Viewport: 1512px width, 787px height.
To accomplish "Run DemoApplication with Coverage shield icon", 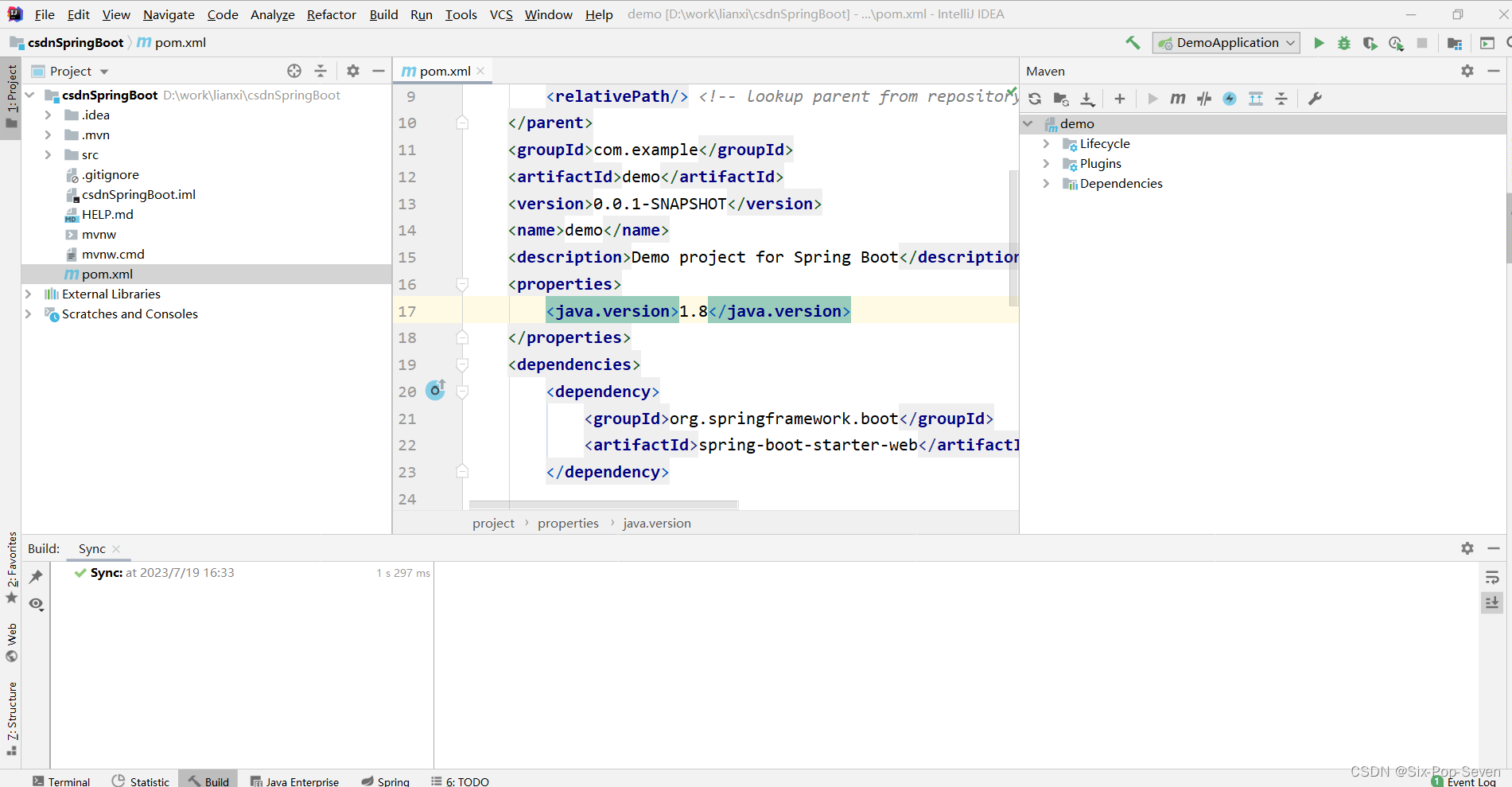I will [x=1370, y=43].
